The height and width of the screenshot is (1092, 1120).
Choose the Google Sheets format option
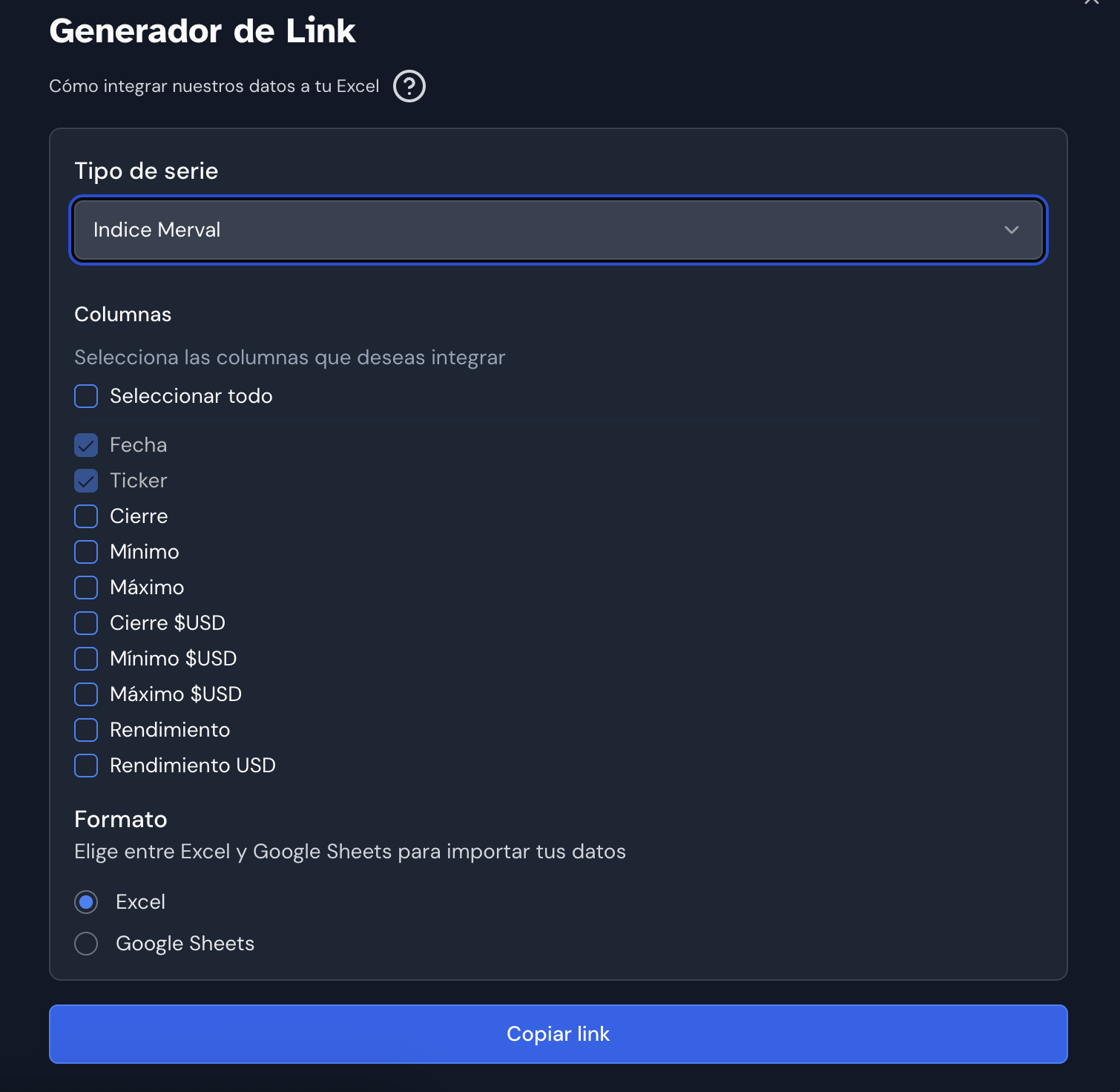(86, 944)
